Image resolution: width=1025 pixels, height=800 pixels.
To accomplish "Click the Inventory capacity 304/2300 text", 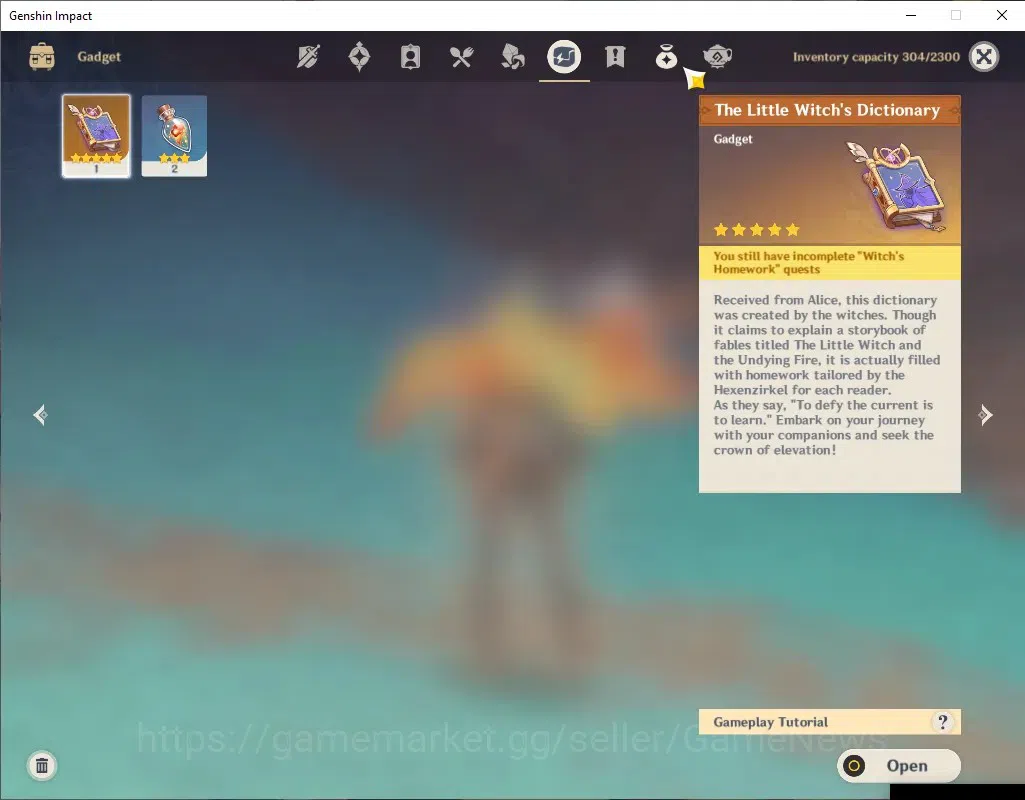I will pos(876,57).
